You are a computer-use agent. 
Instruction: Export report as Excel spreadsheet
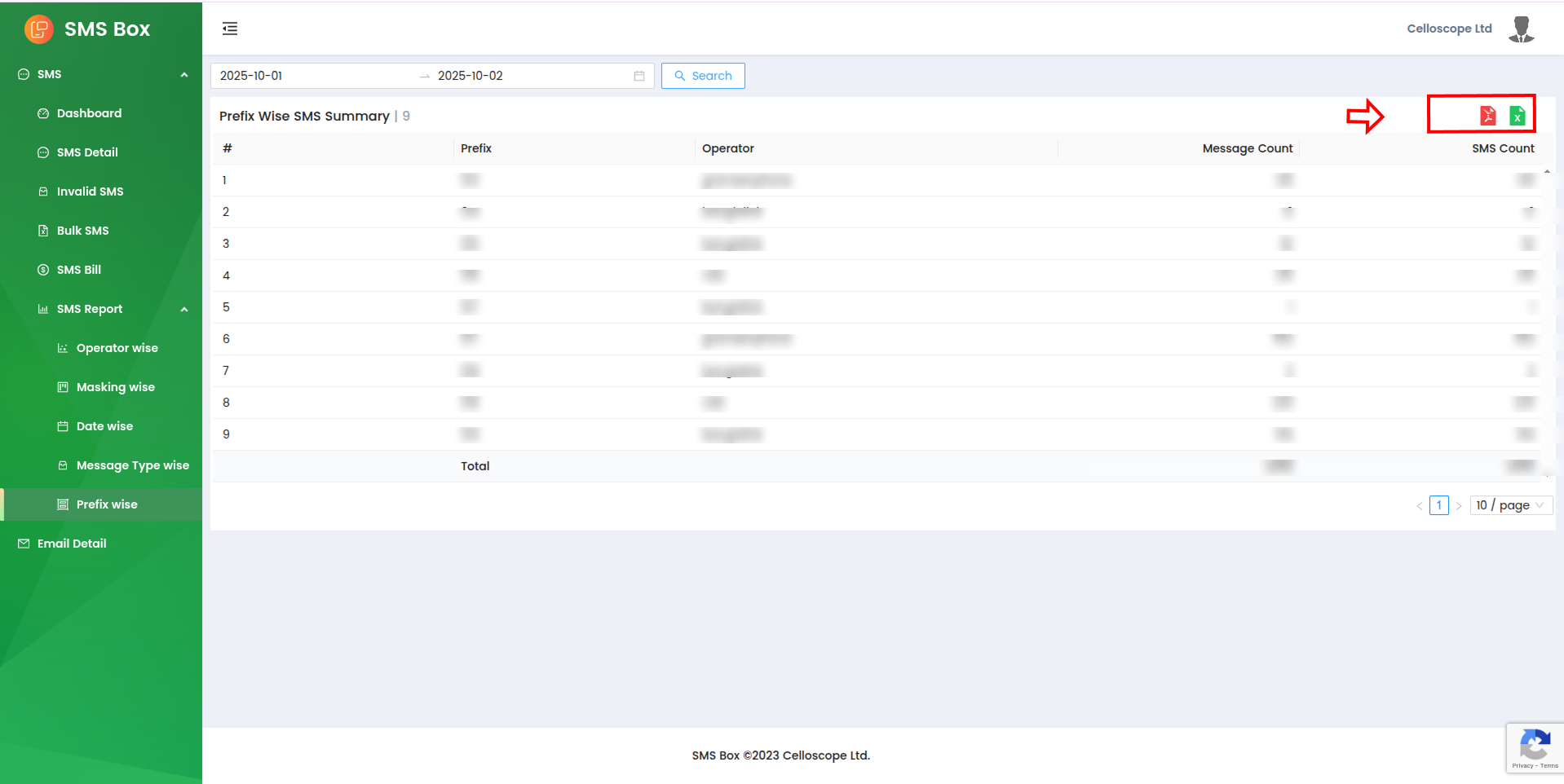[1517, 116]
